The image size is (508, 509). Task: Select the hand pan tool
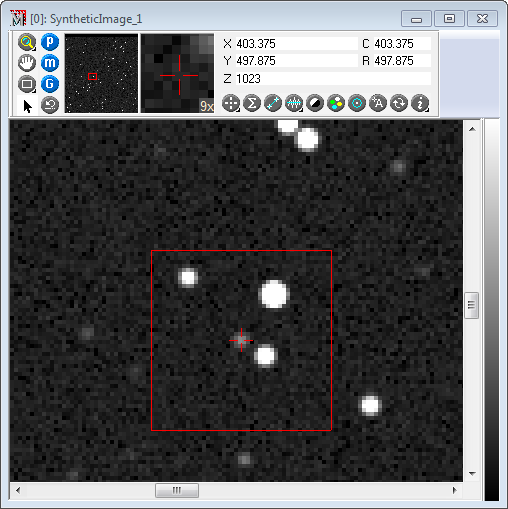pos(27,63)
